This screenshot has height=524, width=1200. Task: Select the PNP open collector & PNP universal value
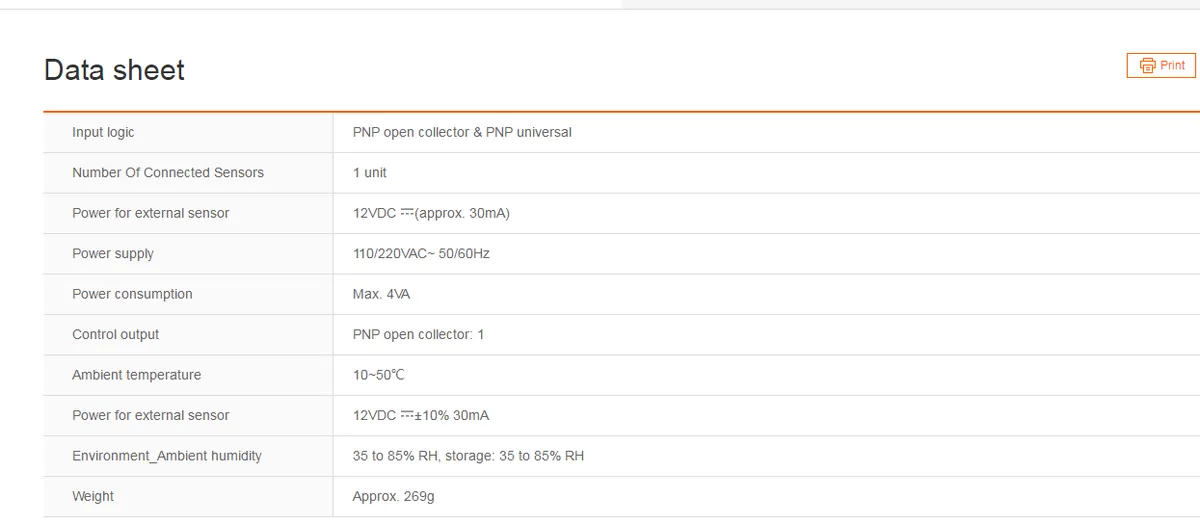[x=462, y=133]
